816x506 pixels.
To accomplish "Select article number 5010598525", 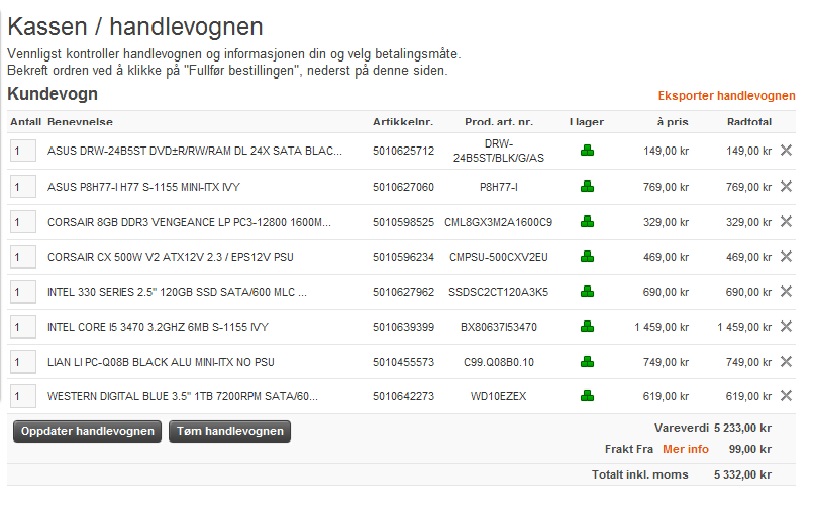I will (403, 222).
